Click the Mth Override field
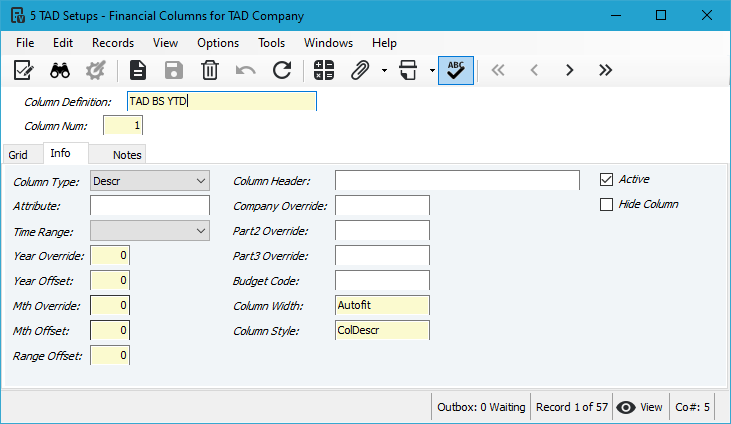This screenshot has width=731, height=424. [x=110, y=306]
